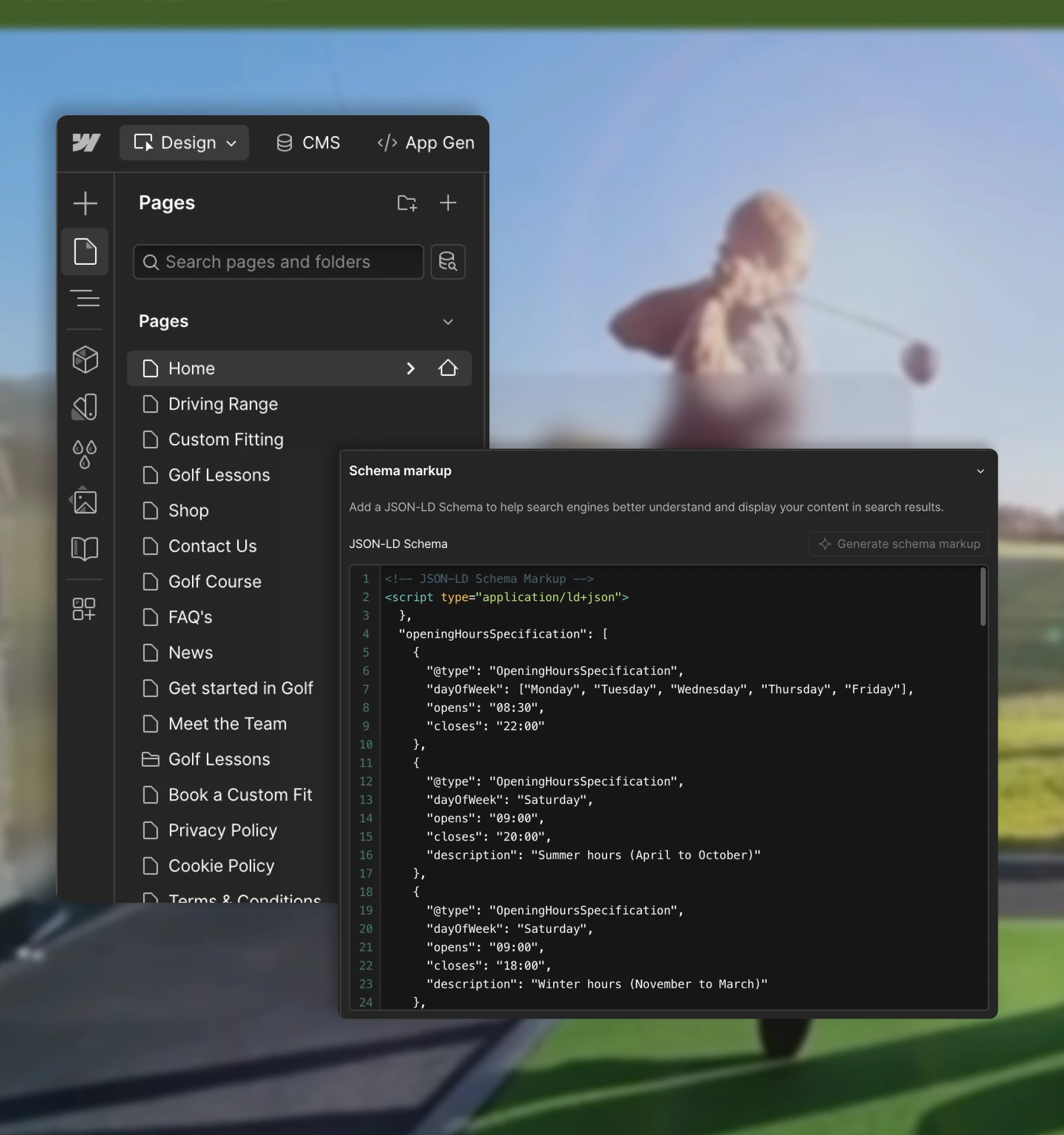Switch to the CMS tab
The image size is (1064, 1135).
(308, 142)
